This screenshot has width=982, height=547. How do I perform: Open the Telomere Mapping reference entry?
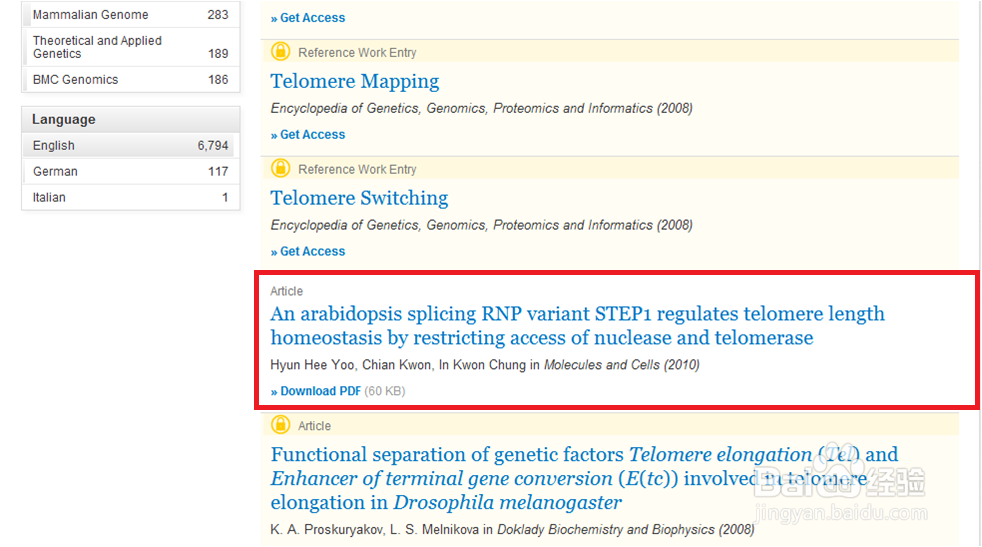coord(355,82)
